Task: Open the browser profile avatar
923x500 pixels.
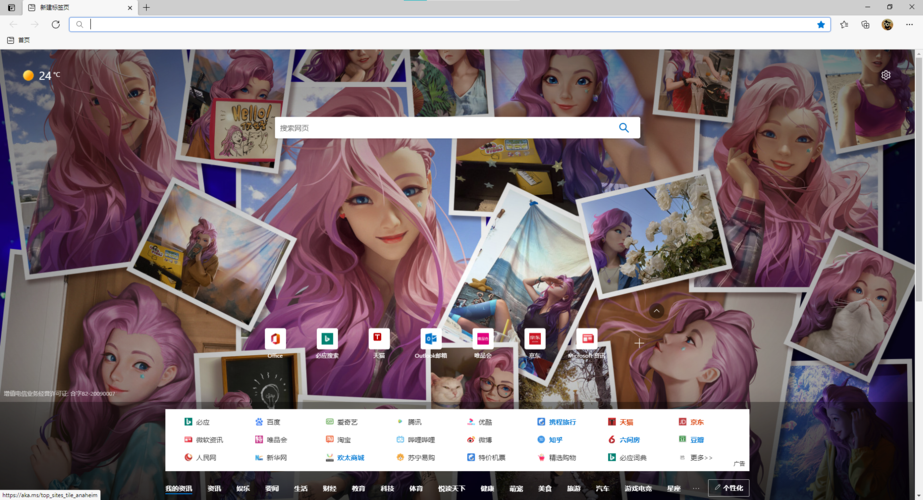Action: click(x=887, y=24)
